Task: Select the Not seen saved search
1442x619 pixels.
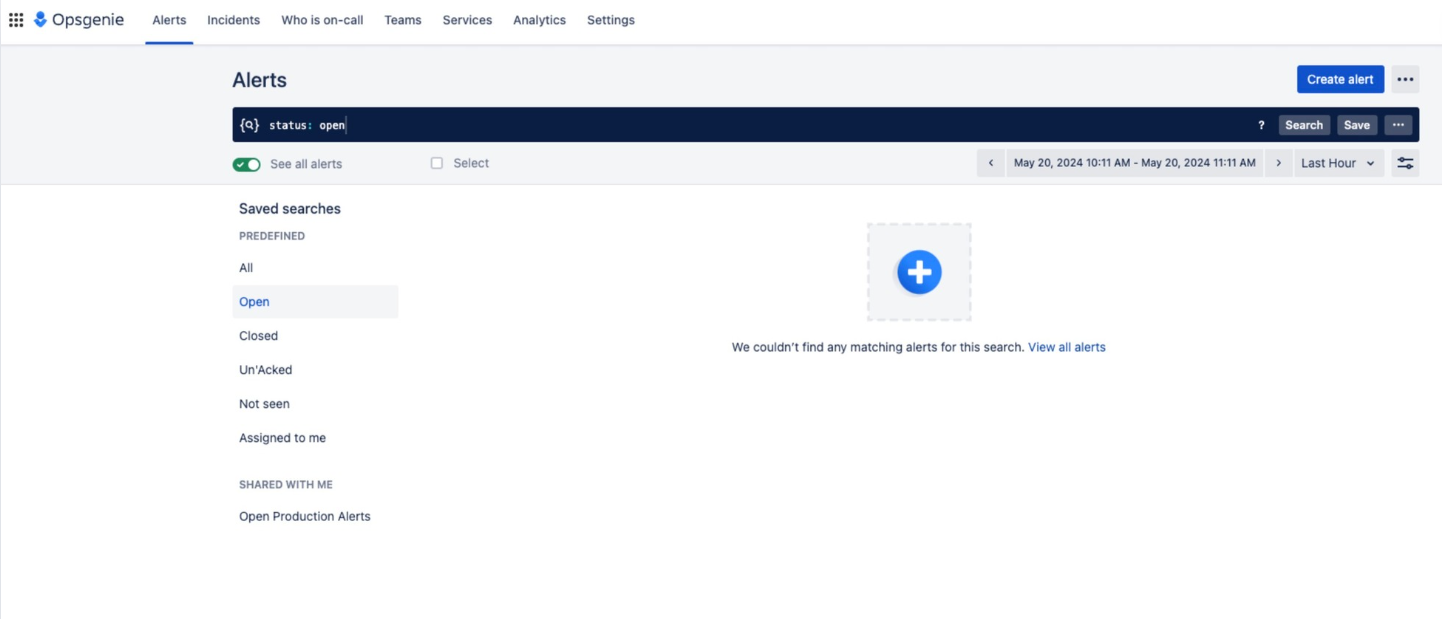Action: (315, 404)
